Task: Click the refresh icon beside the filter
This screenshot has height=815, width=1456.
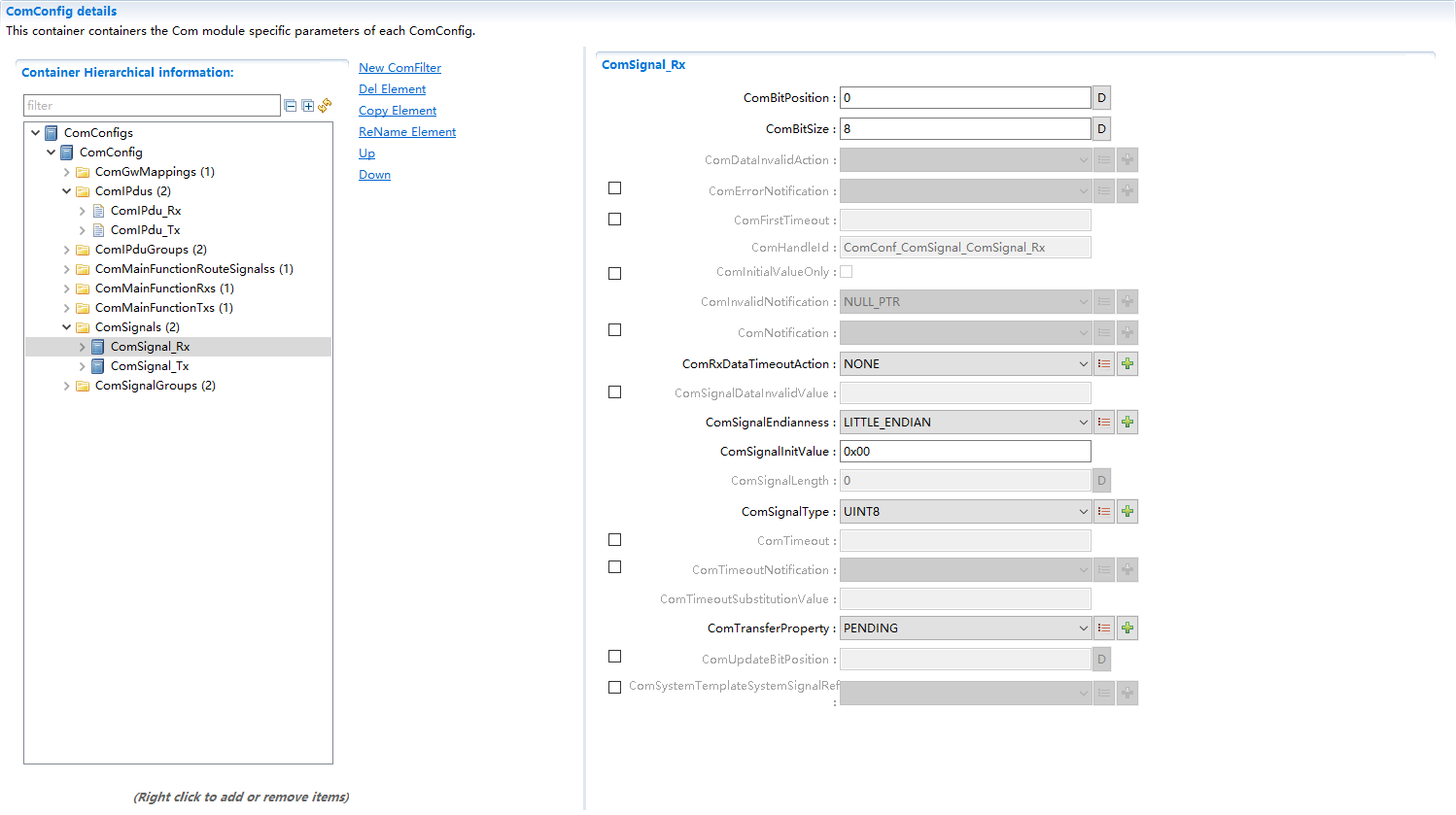Action: click(x=325, y=105)
